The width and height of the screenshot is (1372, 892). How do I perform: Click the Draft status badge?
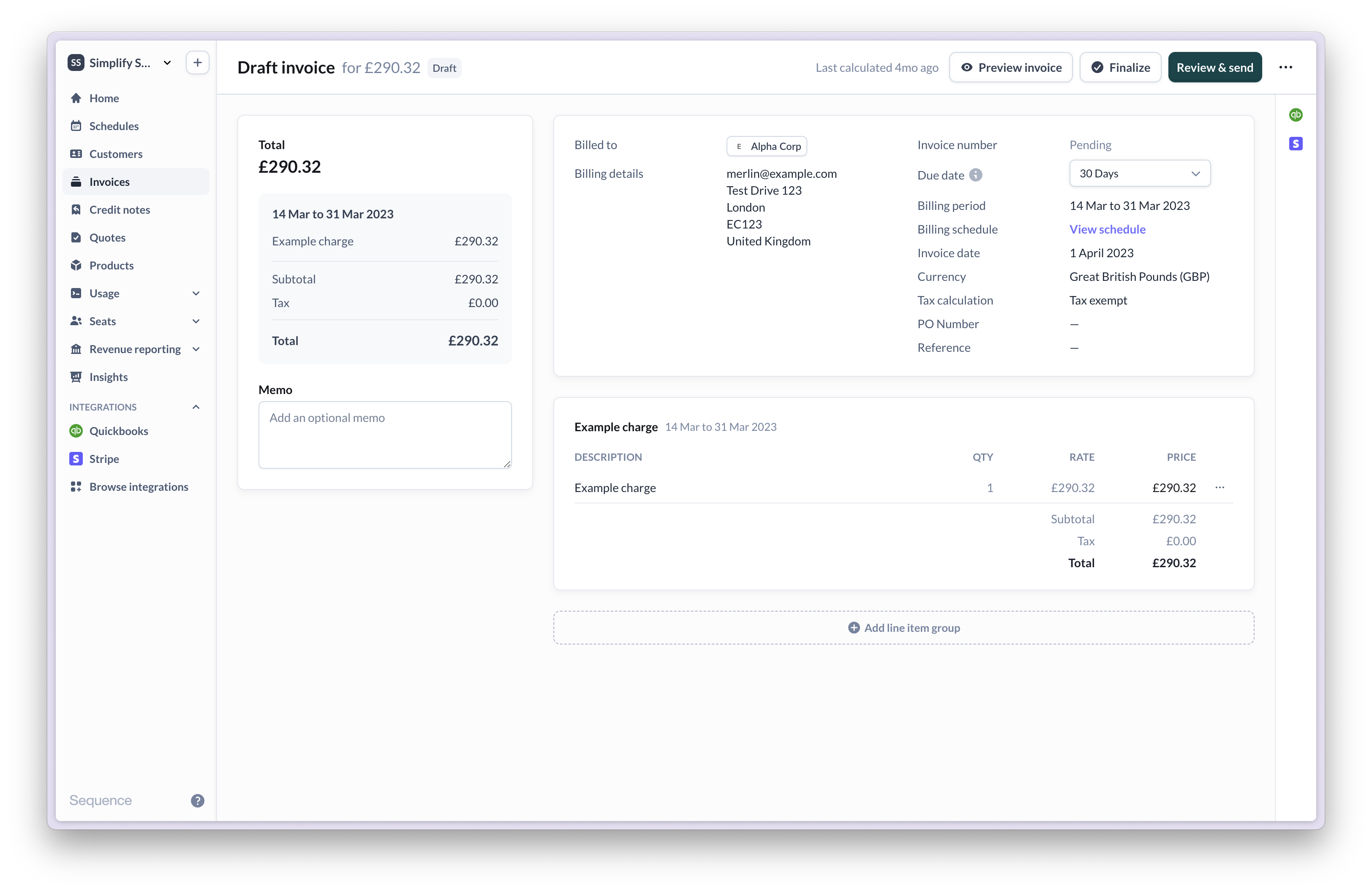[444, 68]
